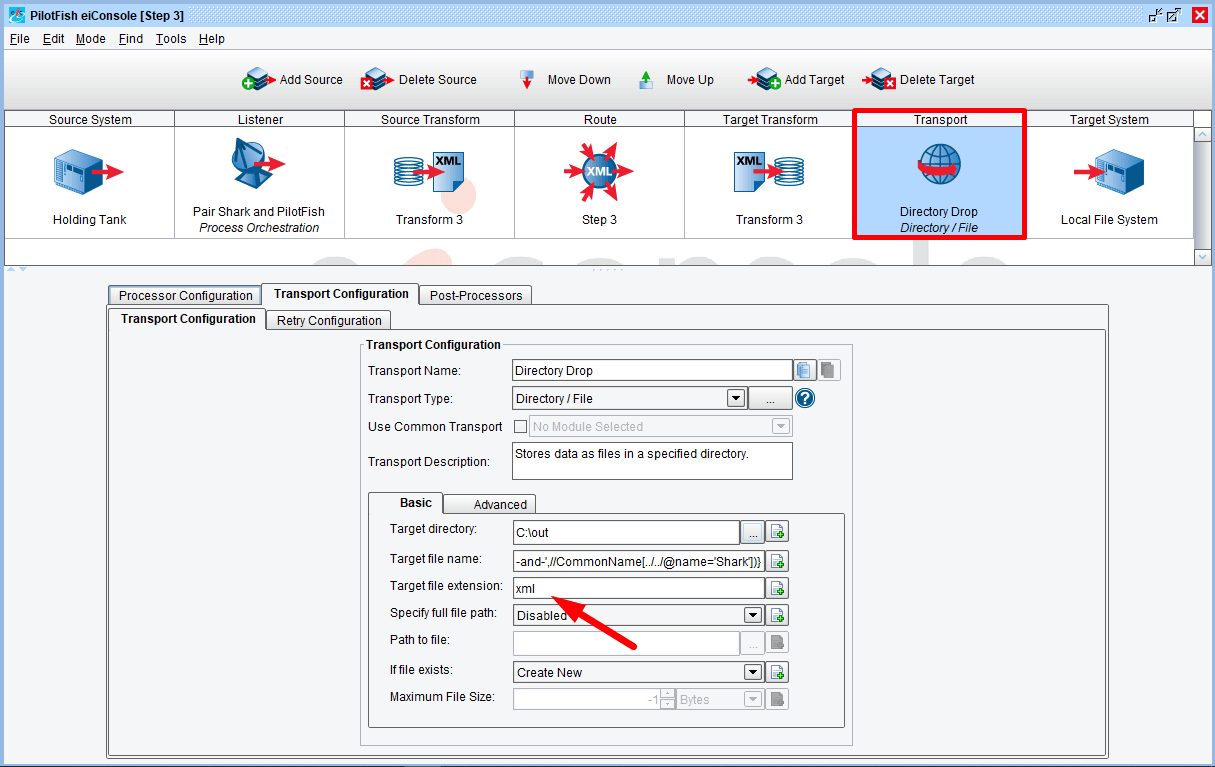The image size is (1215, 767).
Task: Click the Transport column header
Action: pos(940,119)
